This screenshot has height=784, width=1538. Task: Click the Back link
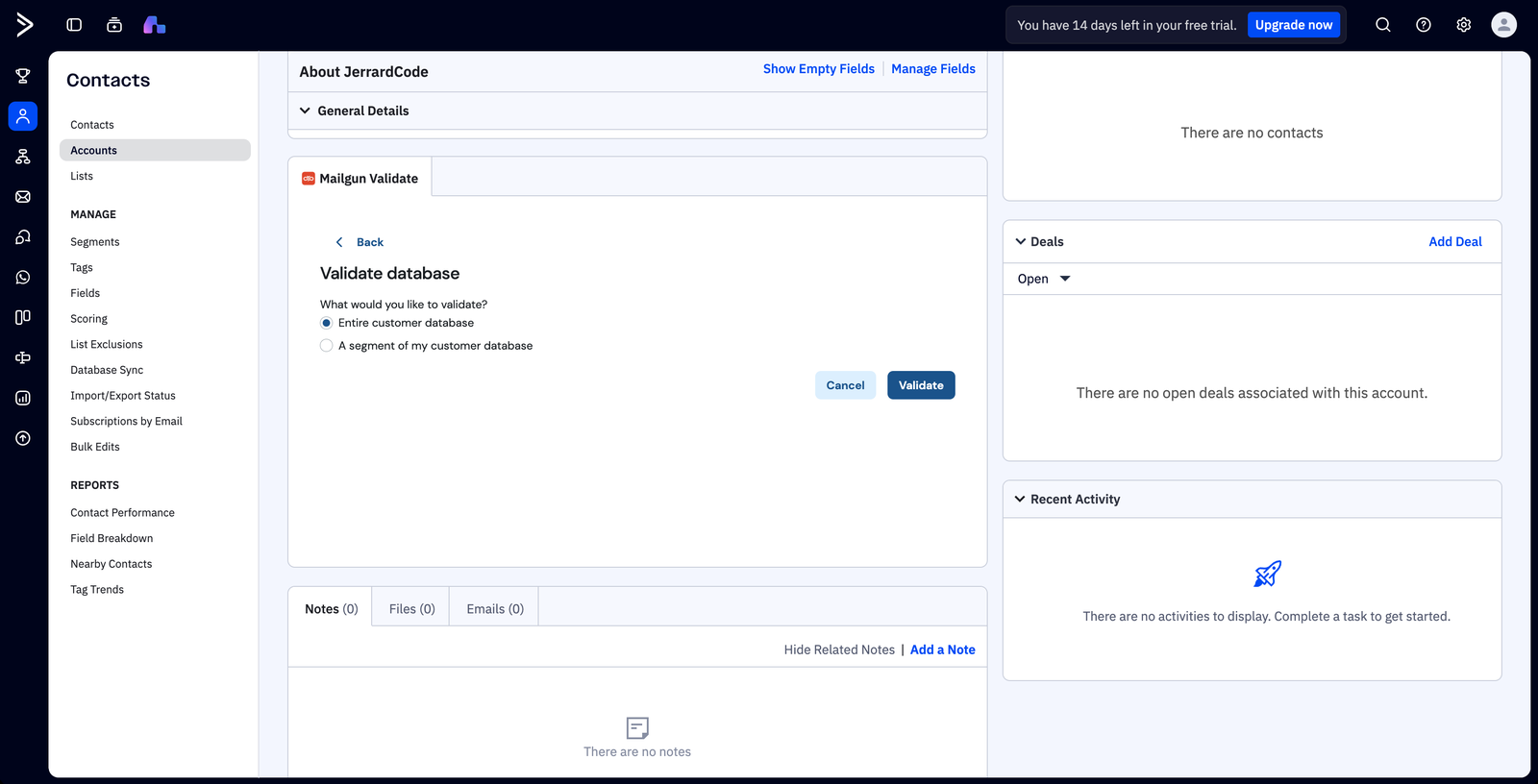click(370, 242)
